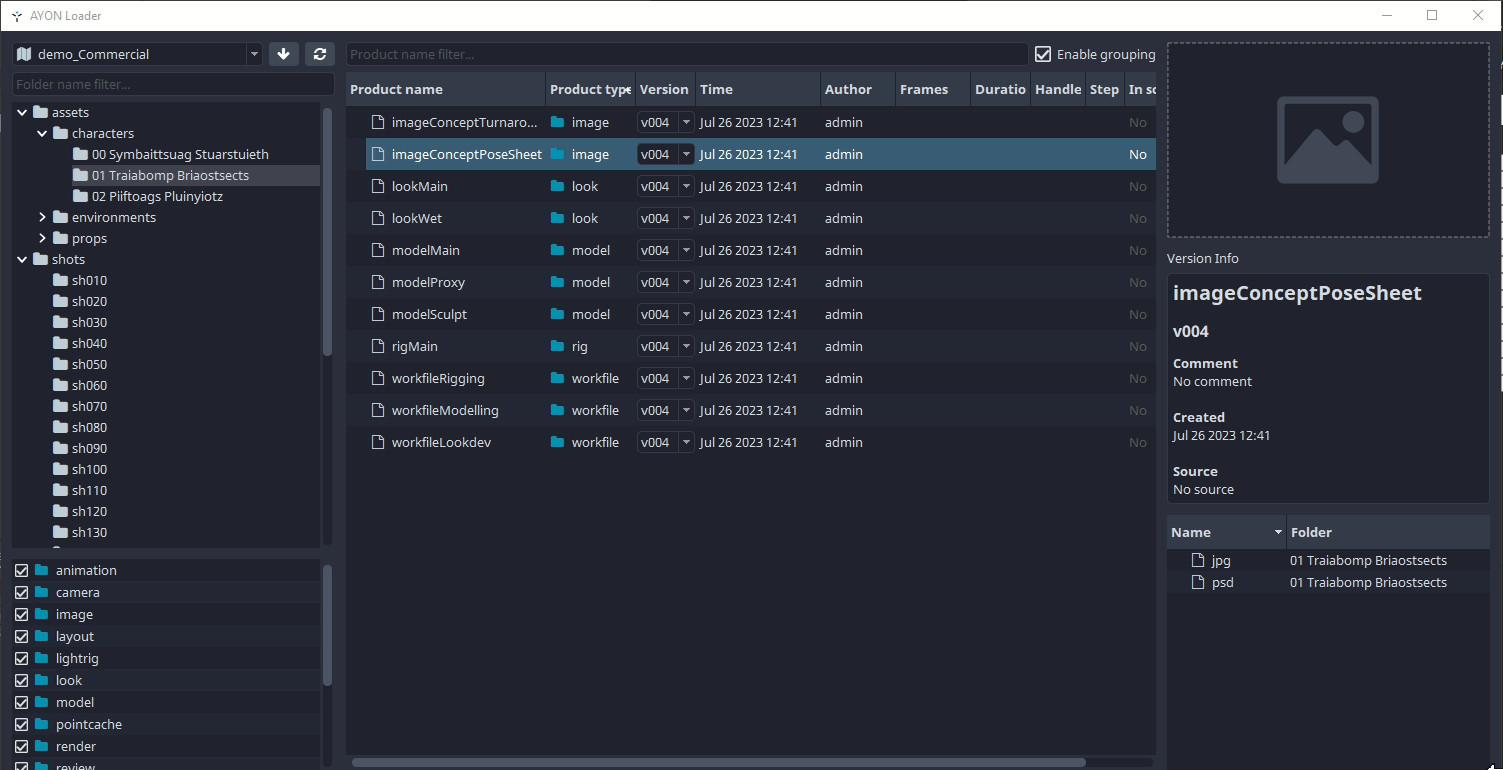Screen dimensions: 1503x770
Task: Open version dropdown for modelMain
Action: click(686, 250)
